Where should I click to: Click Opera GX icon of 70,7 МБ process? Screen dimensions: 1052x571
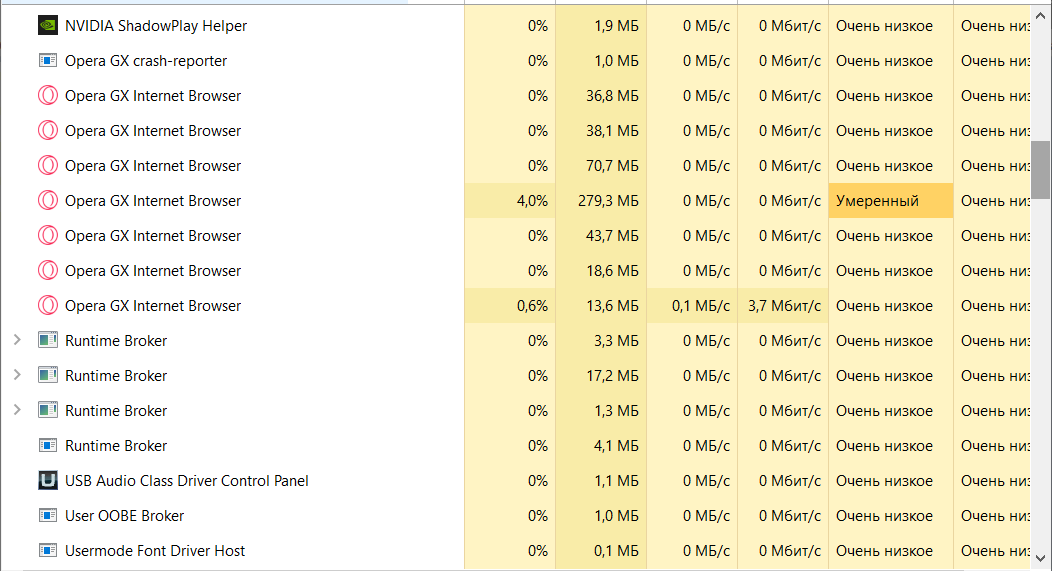pyautogui.click(x=47, y=166)
